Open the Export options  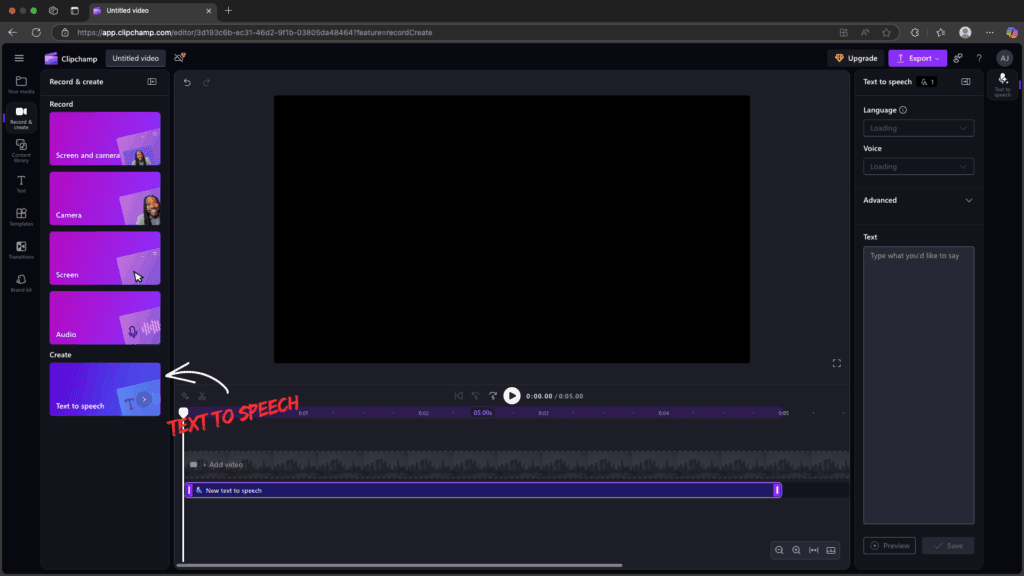point(917,57)
